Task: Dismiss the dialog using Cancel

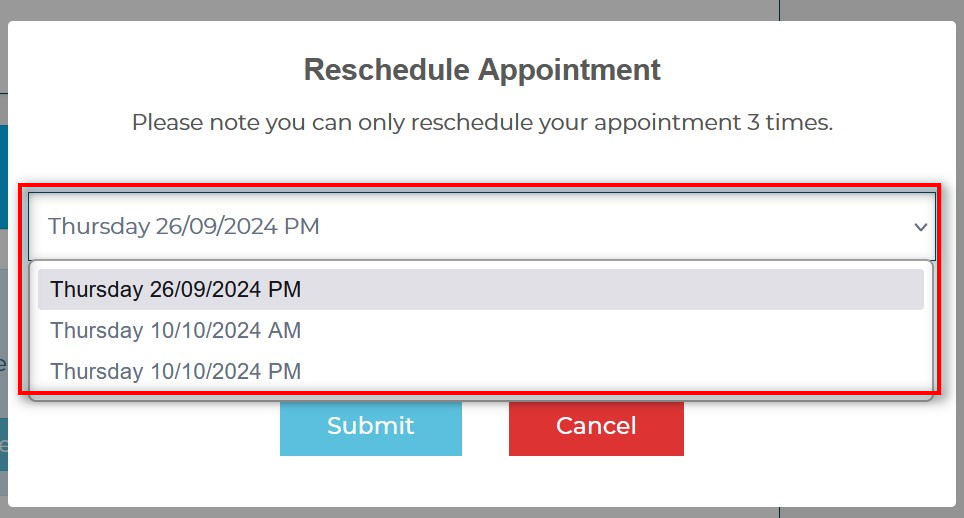Action: click(x=596, y=426)
